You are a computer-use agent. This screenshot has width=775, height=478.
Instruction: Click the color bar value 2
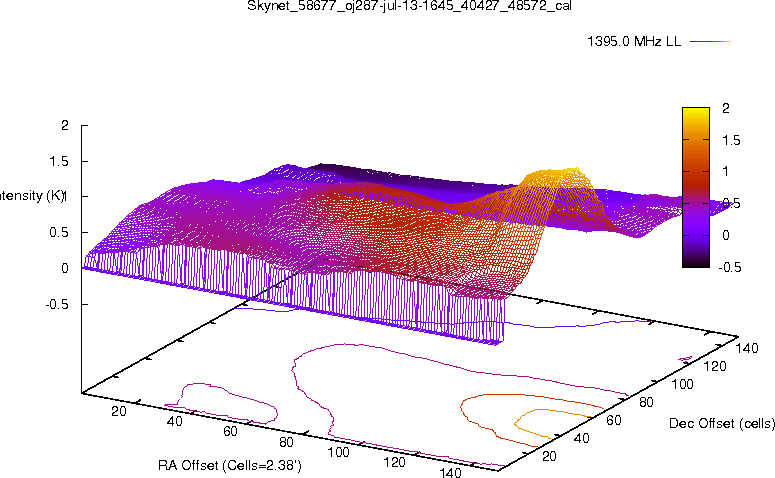(726, 108)
